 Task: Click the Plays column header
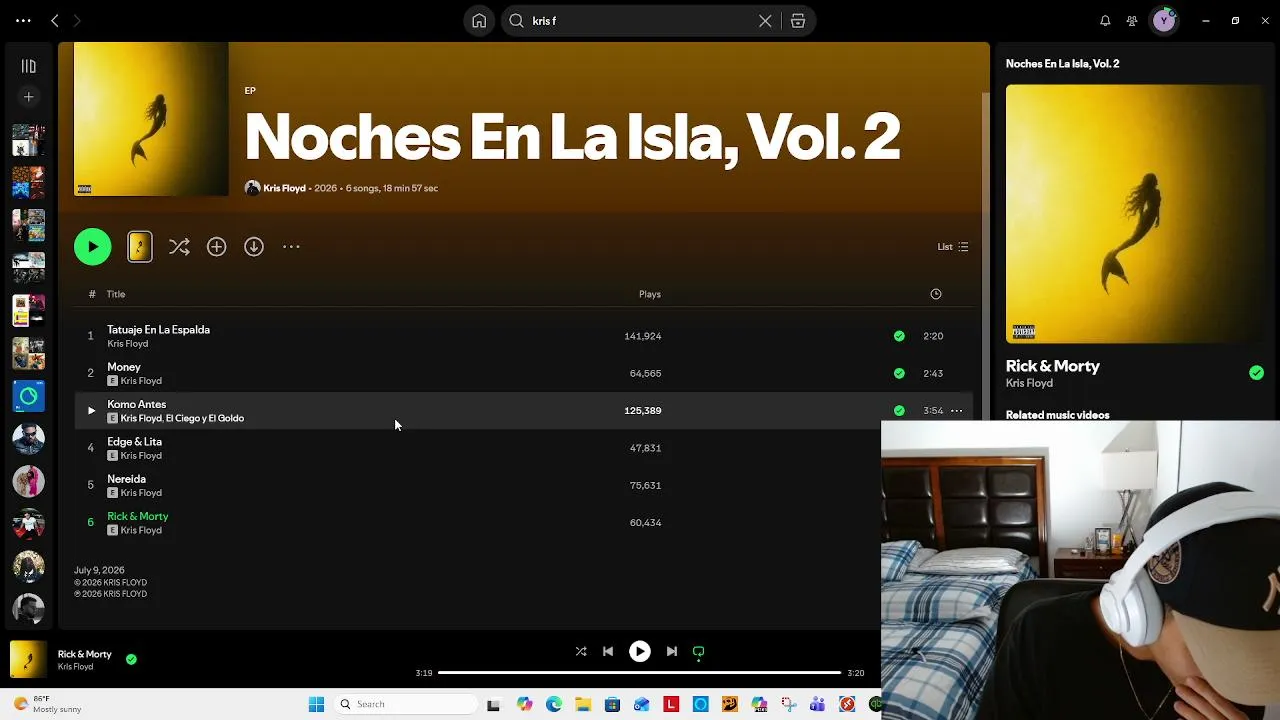[650, 294]
